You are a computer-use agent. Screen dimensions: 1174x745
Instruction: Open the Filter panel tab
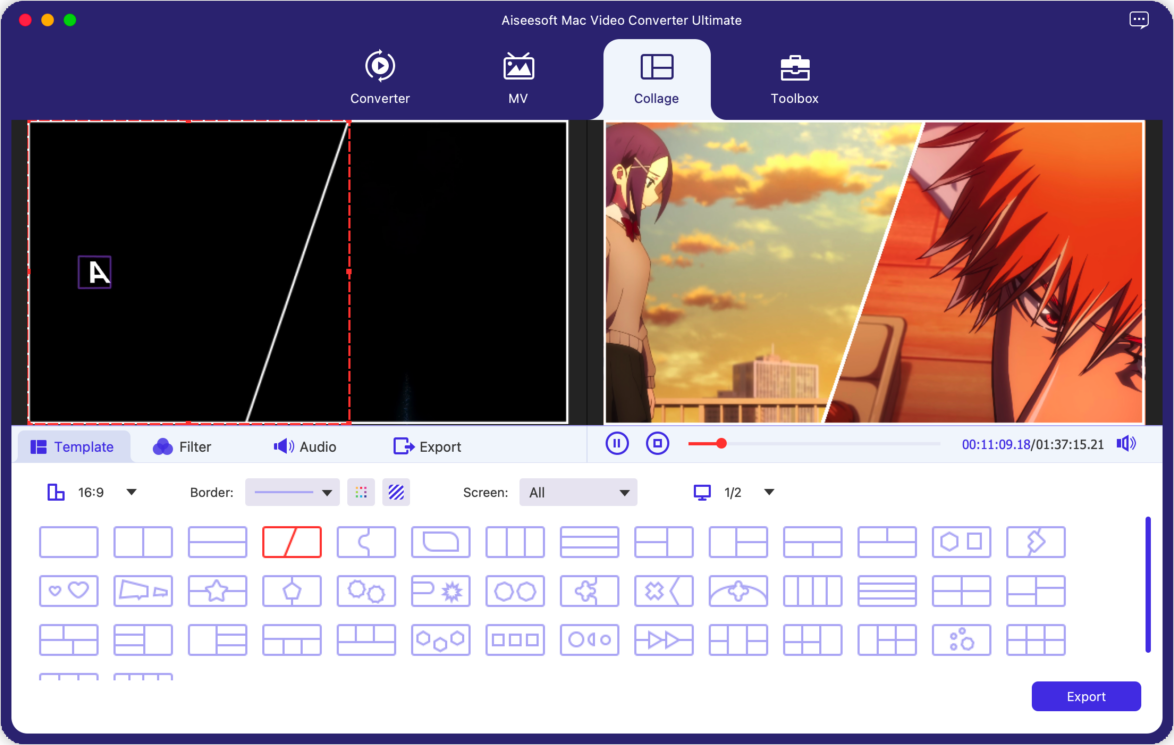point(182,447)
